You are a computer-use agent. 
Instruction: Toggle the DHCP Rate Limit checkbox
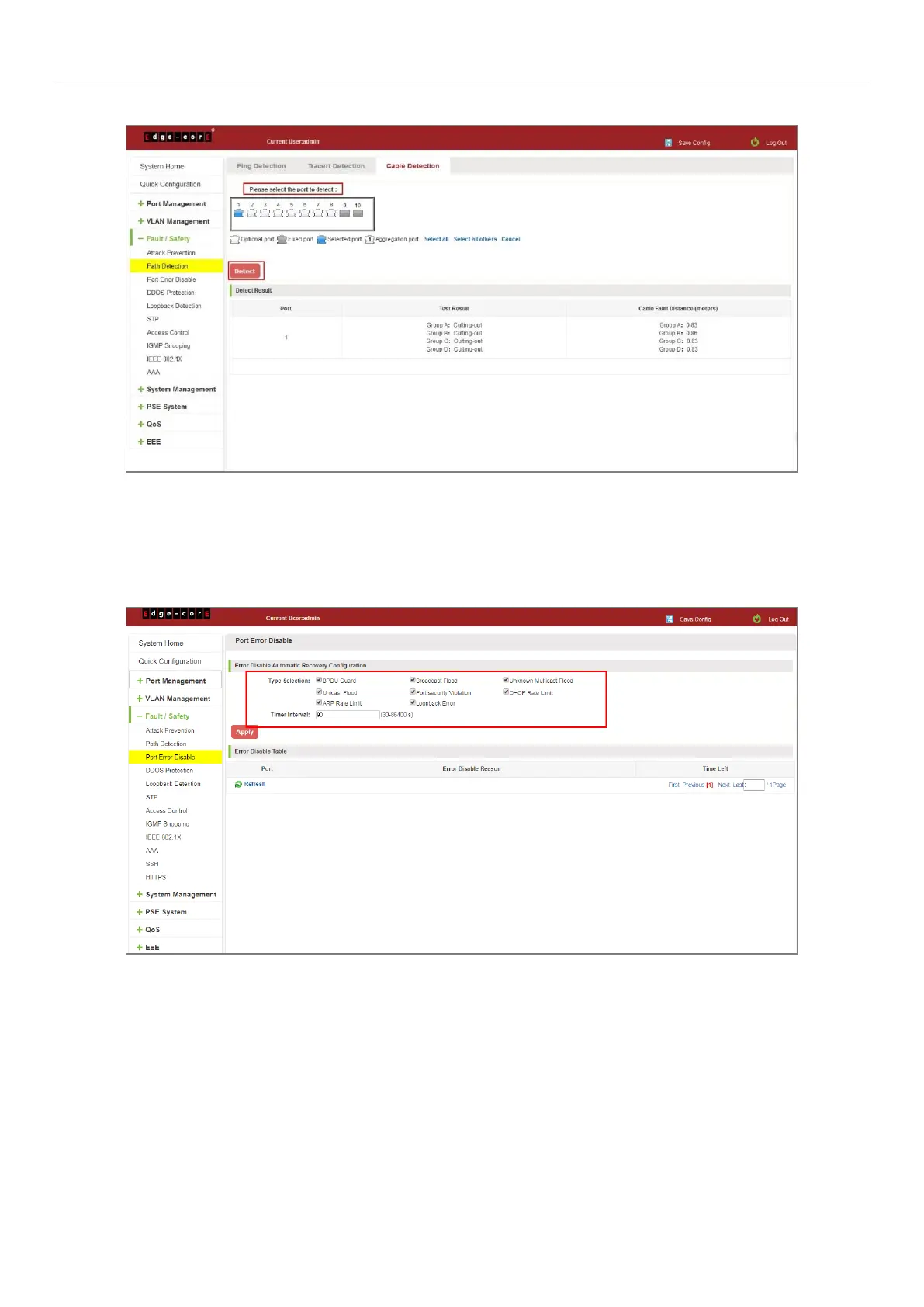tap(506, 692)
